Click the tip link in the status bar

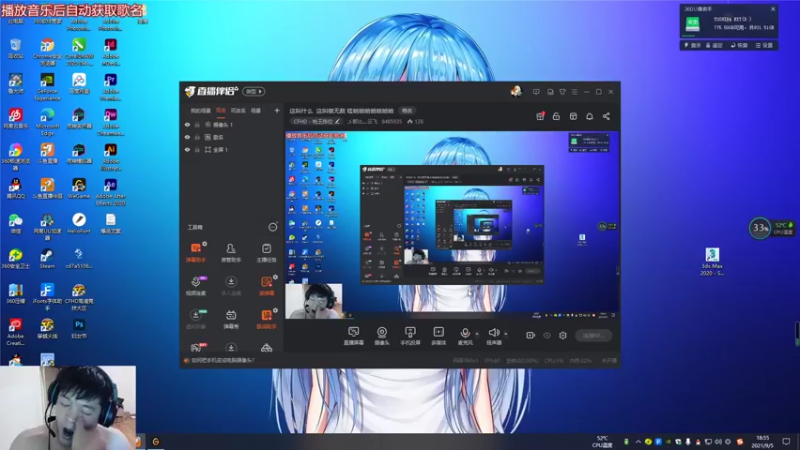pos(222,360)
